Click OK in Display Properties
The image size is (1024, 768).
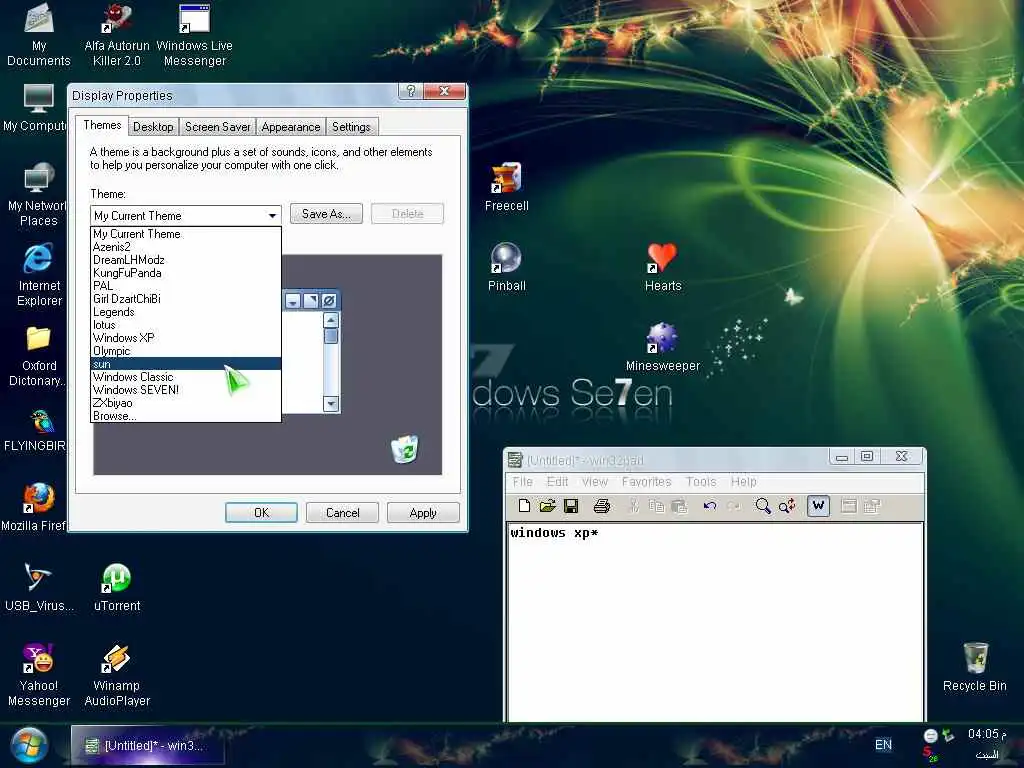(261, 513)
